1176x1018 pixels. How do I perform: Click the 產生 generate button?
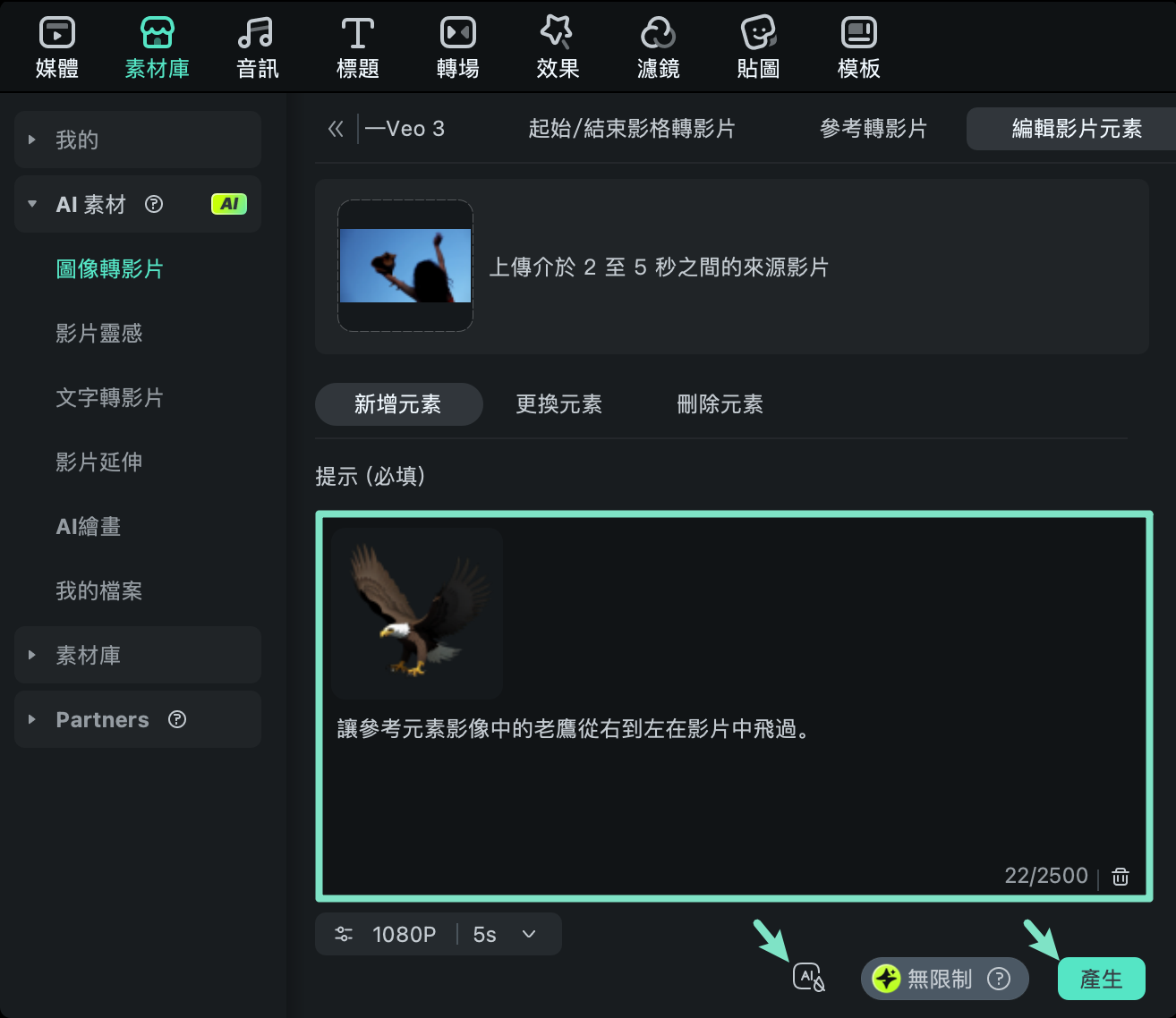1102,979
